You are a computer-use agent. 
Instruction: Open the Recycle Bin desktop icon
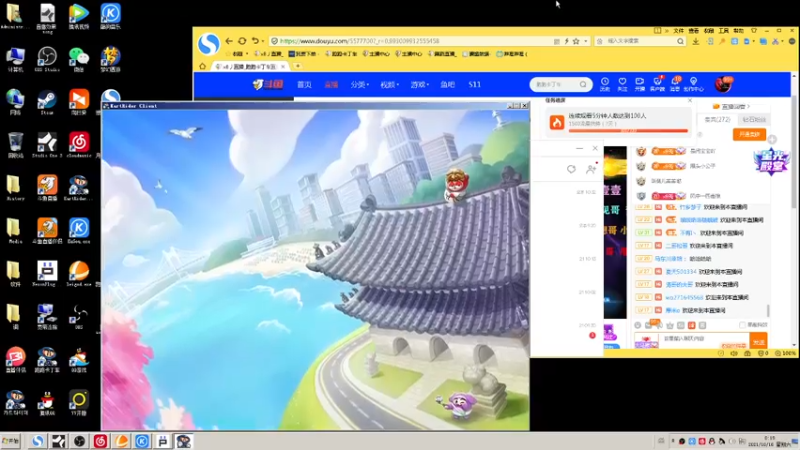click(x=15, y=144)
